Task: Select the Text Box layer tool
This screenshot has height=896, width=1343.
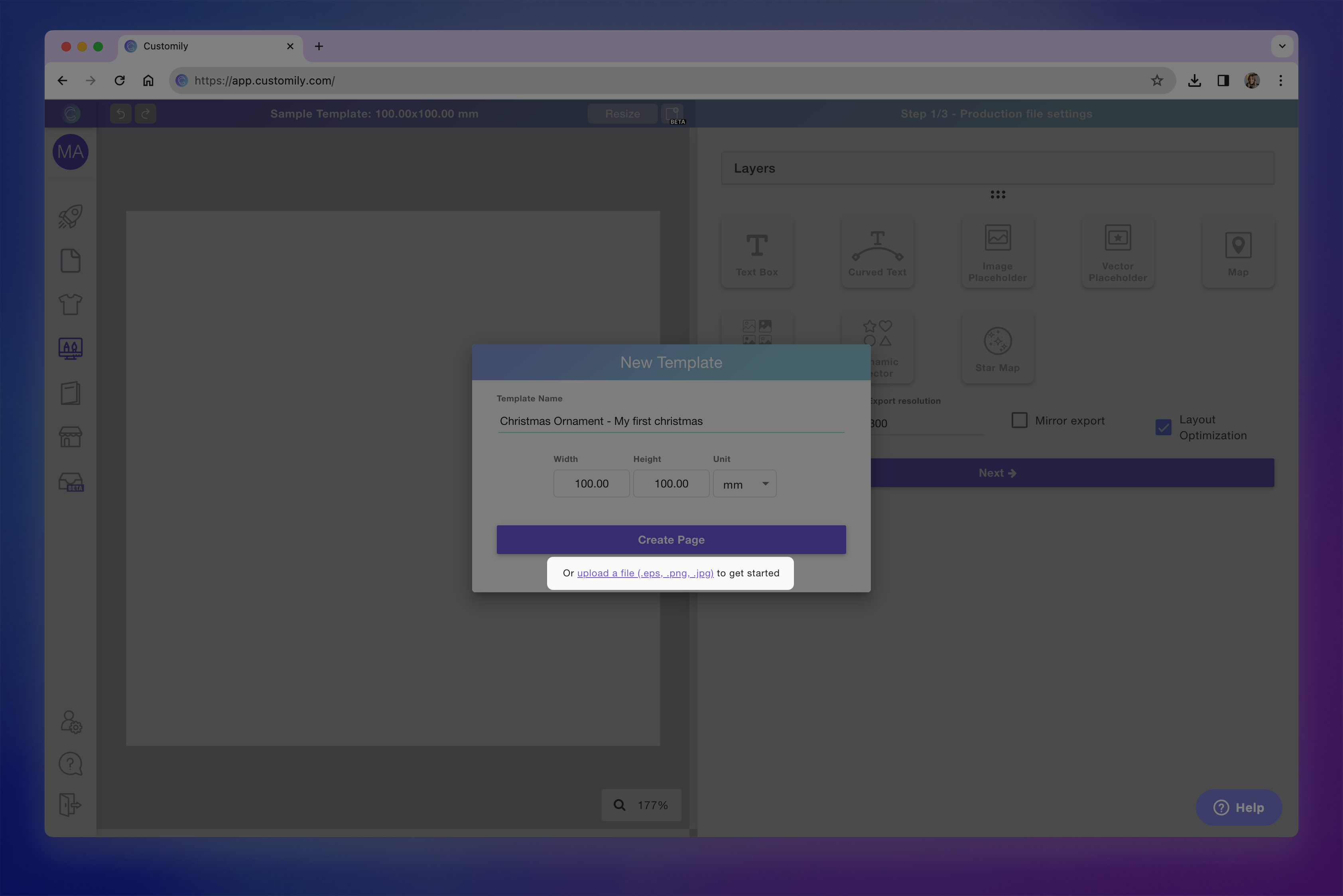Action: [x=757, y=252]
